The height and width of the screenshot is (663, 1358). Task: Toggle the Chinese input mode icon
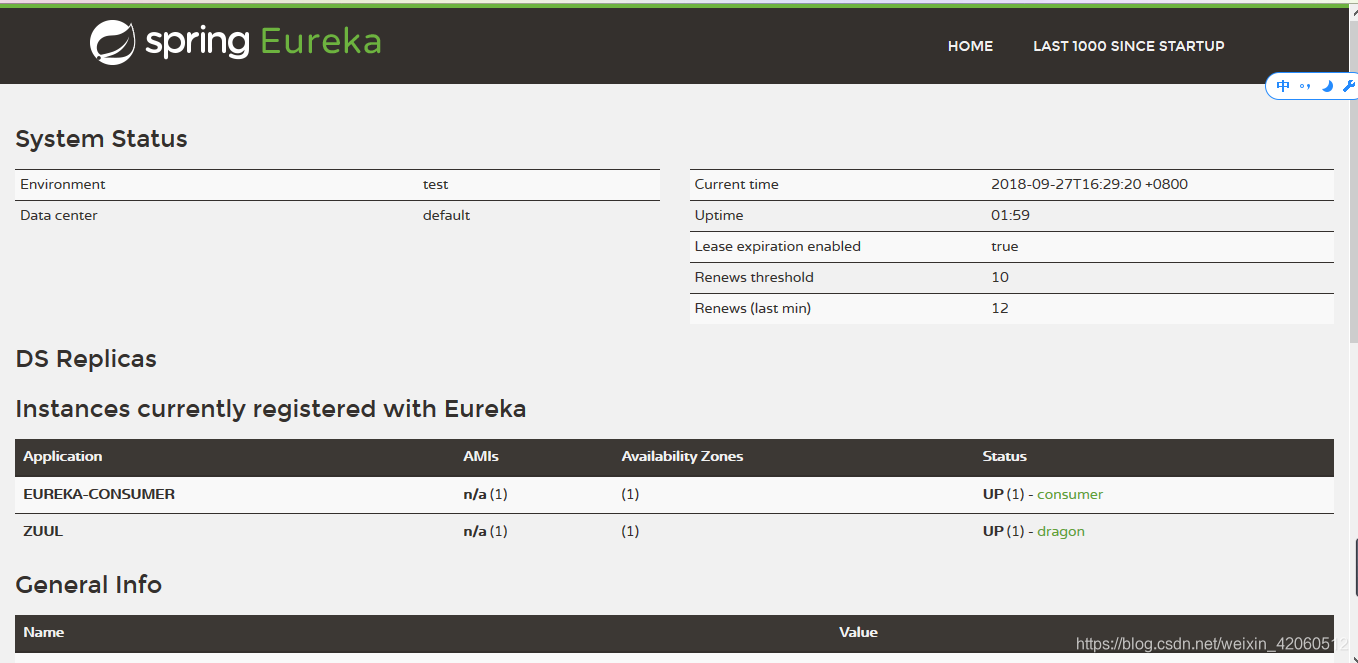click(x=1283, y=86)
